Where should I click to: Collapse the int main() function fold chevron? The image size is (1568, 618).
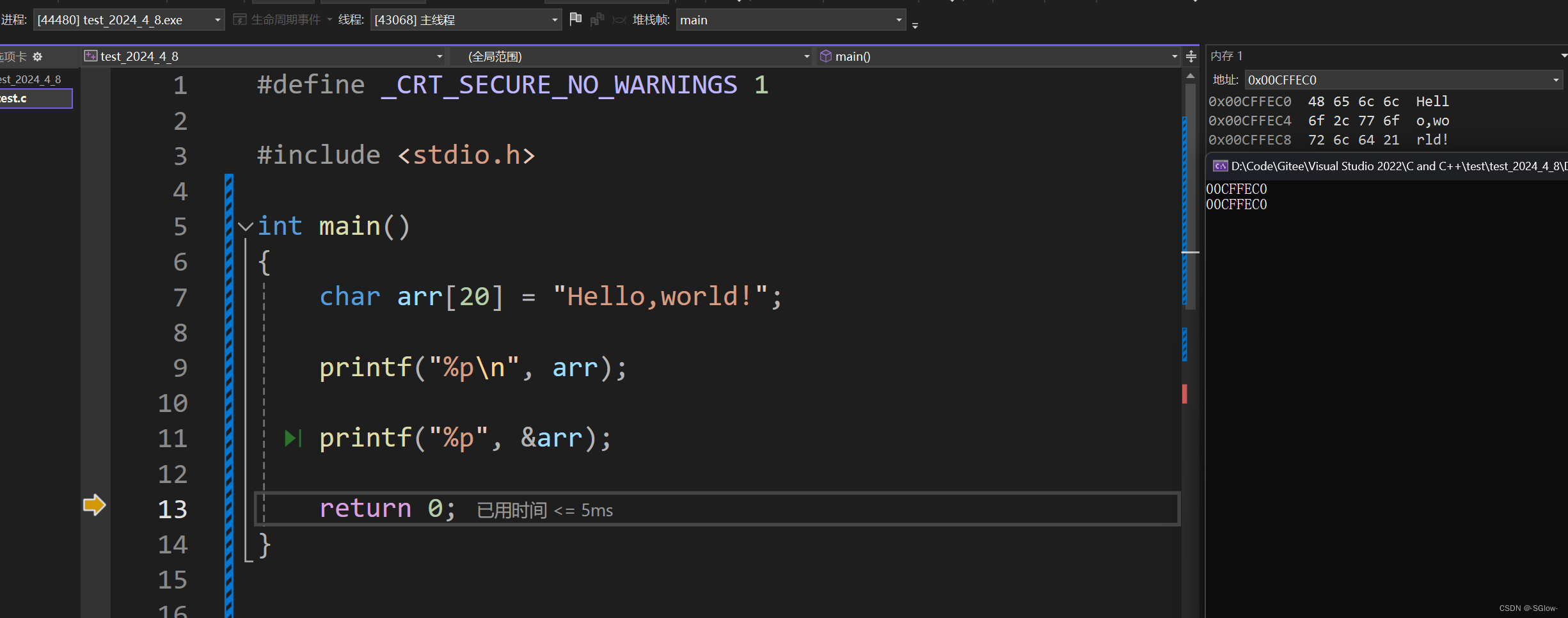pos(246,226)
